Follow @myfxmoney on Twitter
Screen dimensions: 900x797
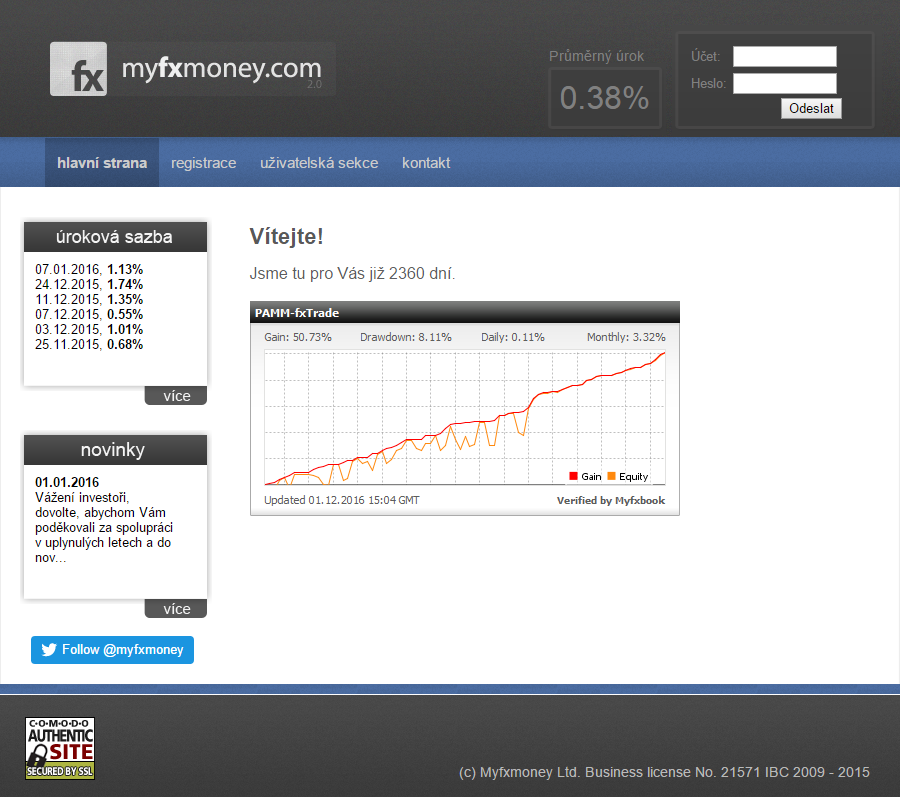click(x=112, y=650)
